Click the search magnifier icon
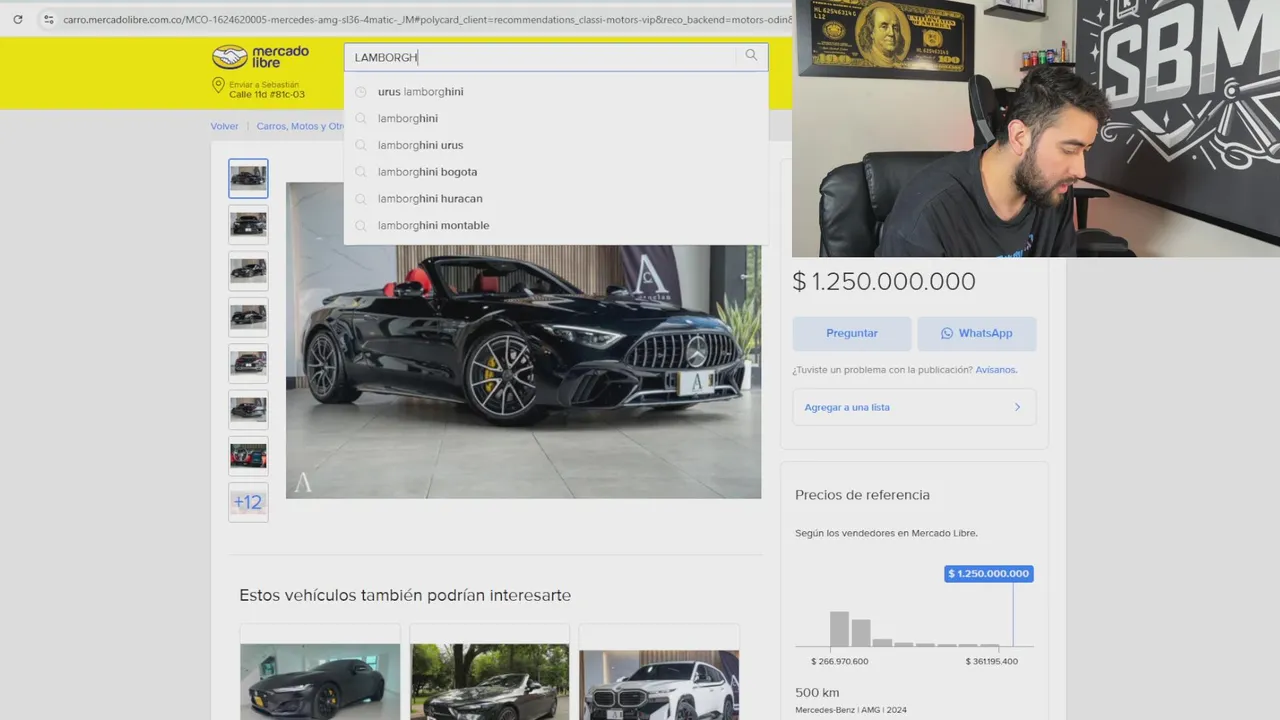Viewport: 1280px width, 720px height. click(751, 56)
